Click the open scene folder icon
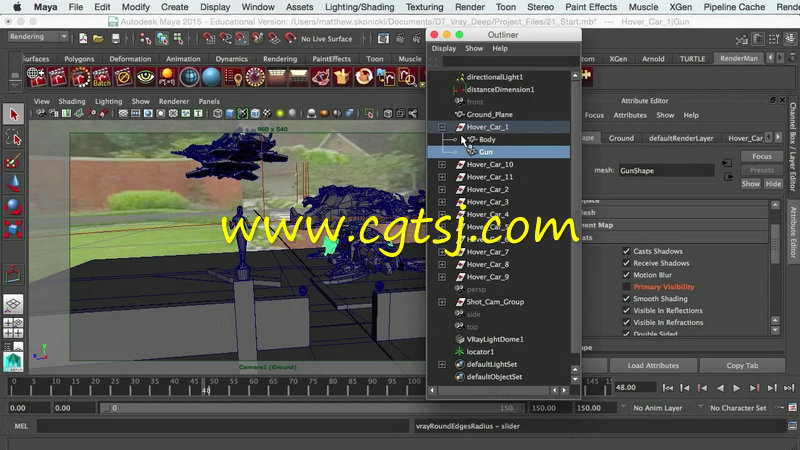 98,38
